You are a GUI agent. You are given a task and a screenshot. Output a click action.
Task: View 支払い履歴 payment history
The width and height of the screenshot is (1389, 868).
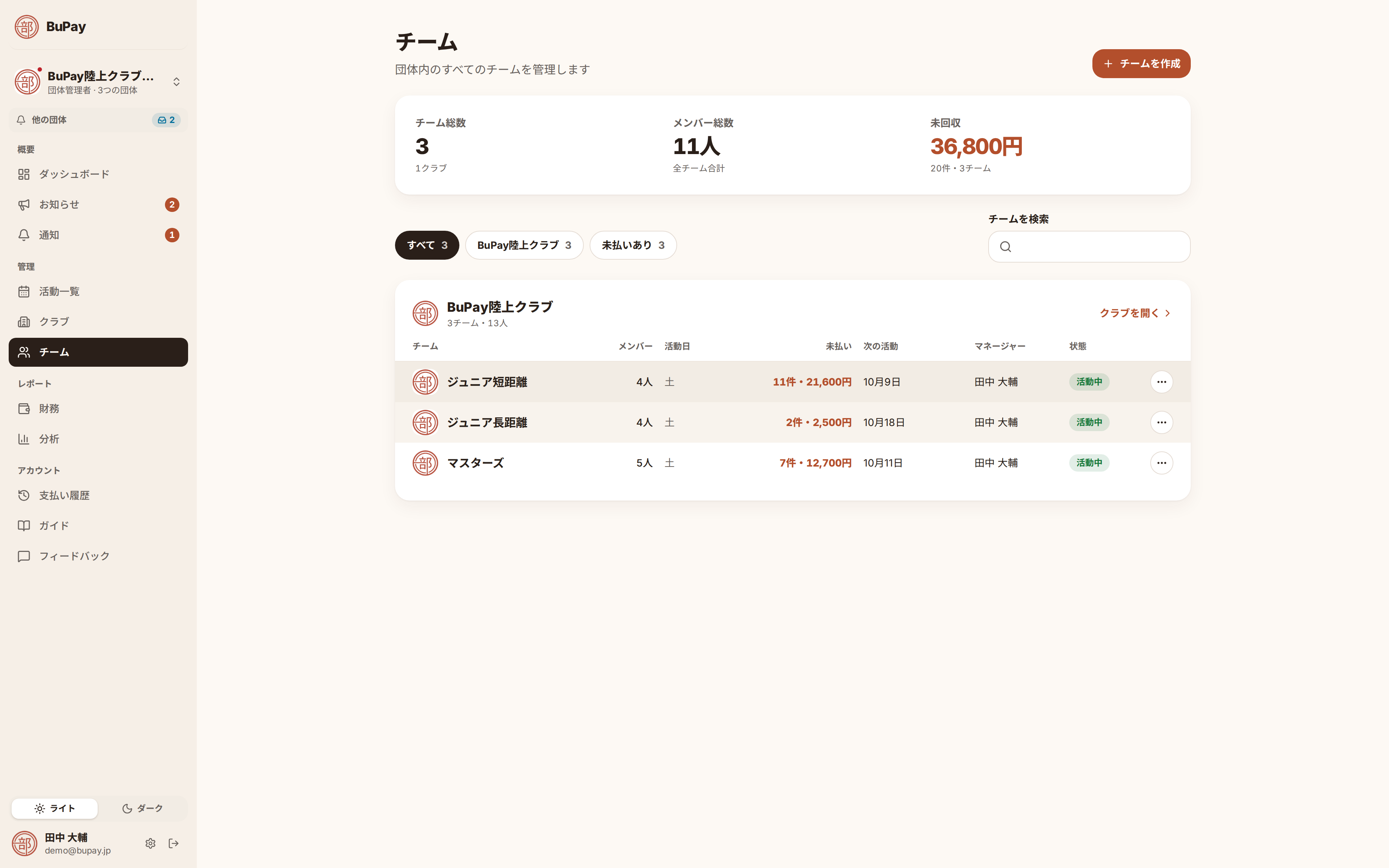[98, 495]
